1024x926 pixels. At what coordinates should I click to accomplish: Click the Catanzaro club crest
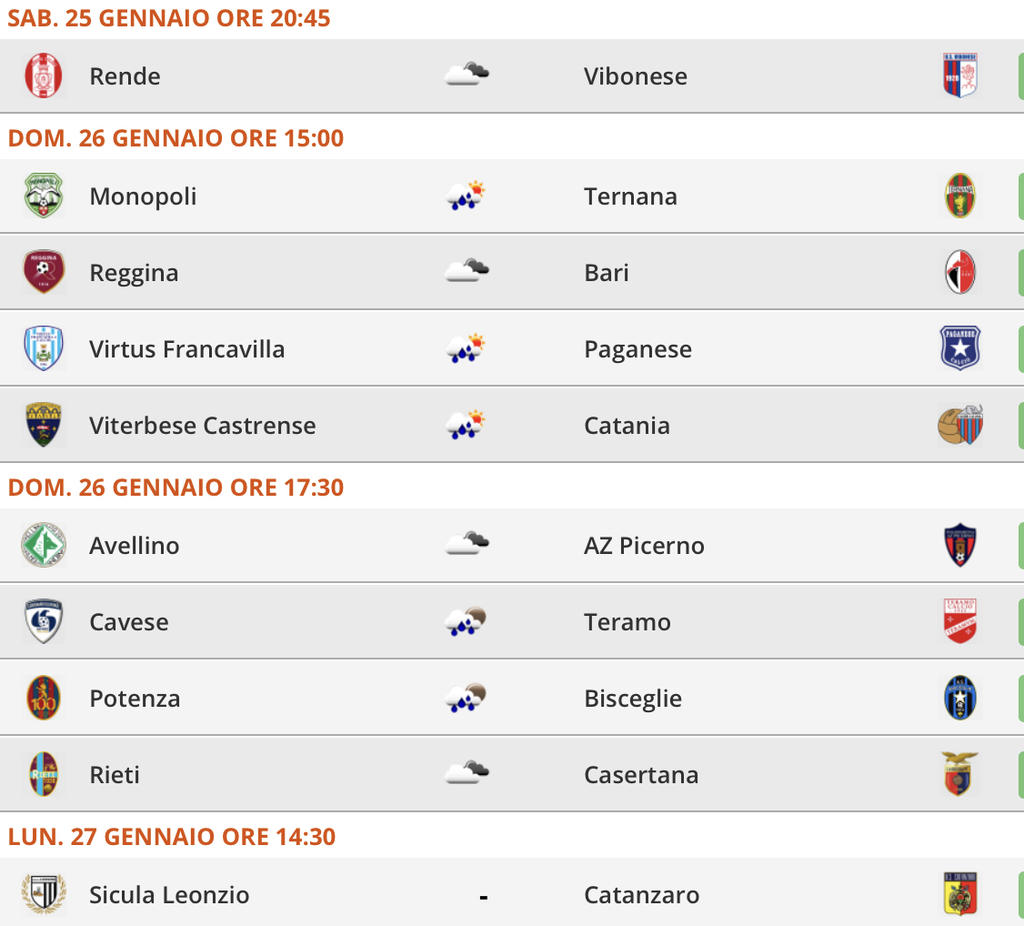coord(960,894)
